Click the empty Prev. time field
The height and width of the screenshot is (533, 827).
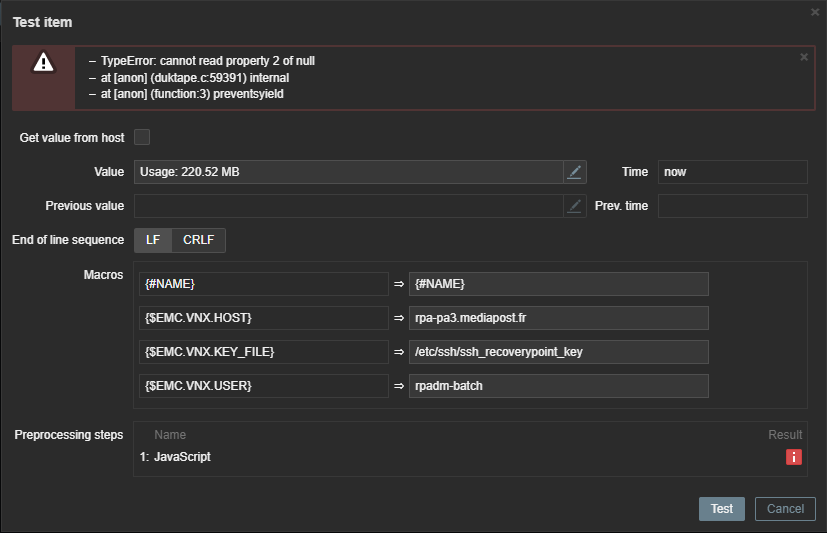click(x=732, y=206)
